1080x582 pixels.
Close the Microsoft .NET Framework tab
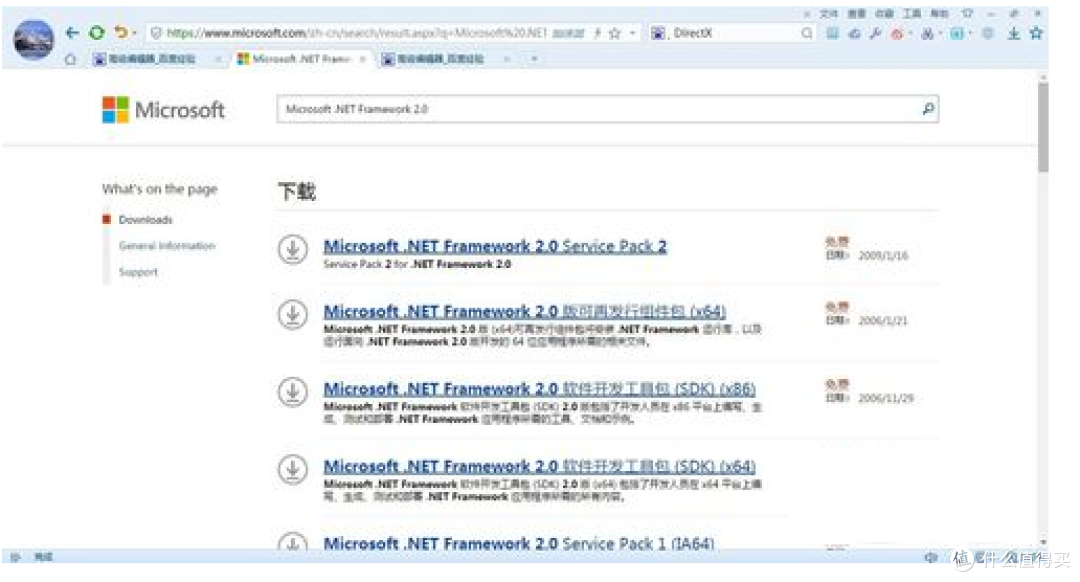362,59
